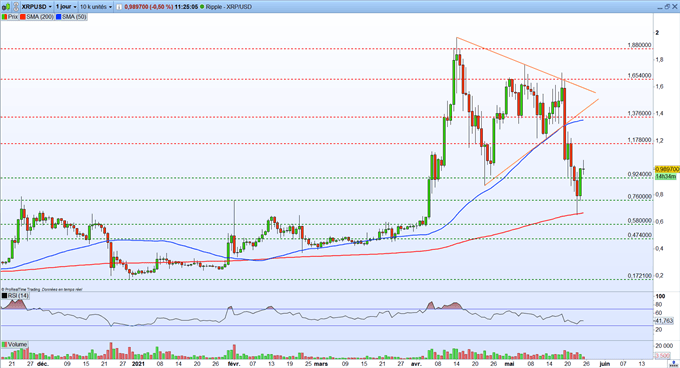Click the settings icon at bottom-right corner

673,364
